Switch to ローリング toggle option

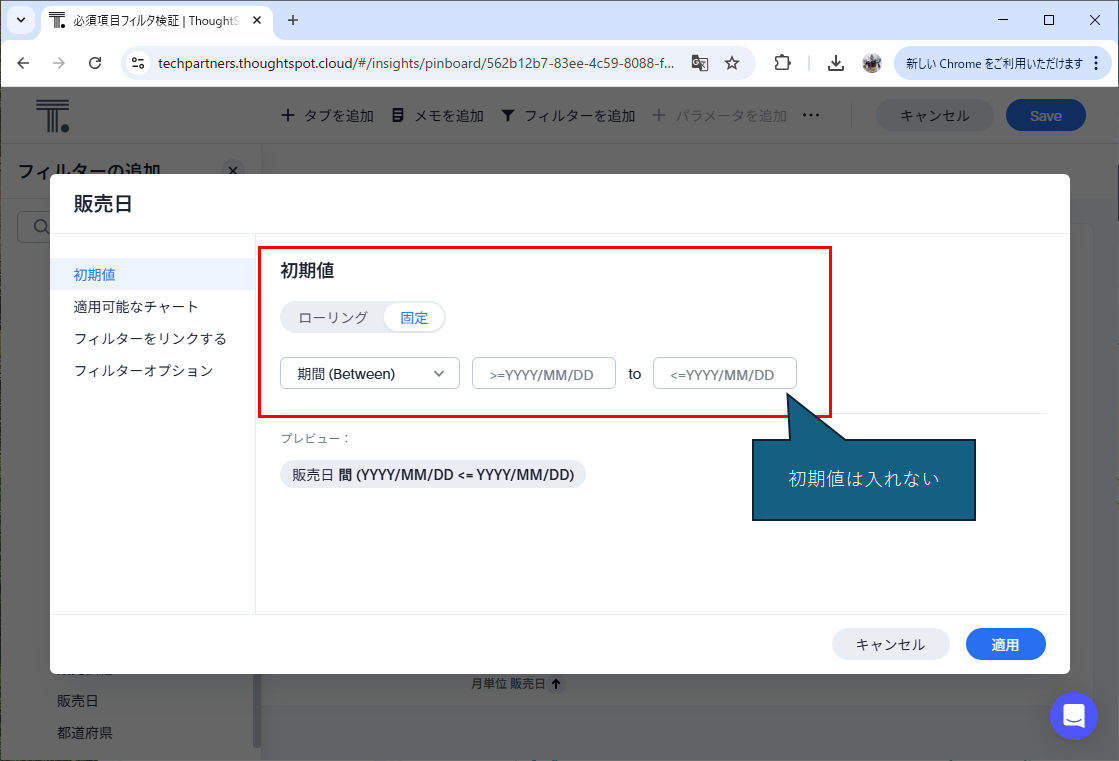tap(333, 318)
